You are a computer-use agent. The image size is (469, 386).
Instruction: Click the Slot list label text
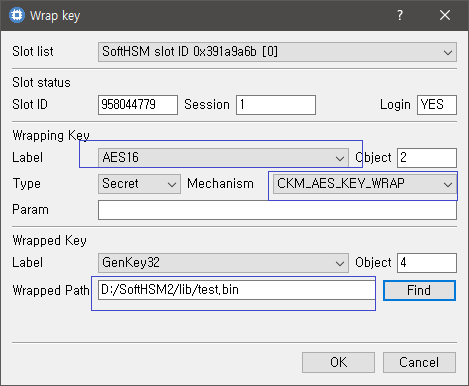coord(33,52)
